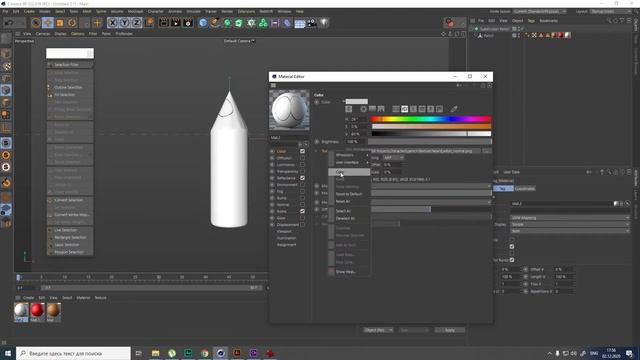The height and width of the screenshot is (360, 640).
Task: Open Chrome from the Windows taskbar
Action: point(204,353)
